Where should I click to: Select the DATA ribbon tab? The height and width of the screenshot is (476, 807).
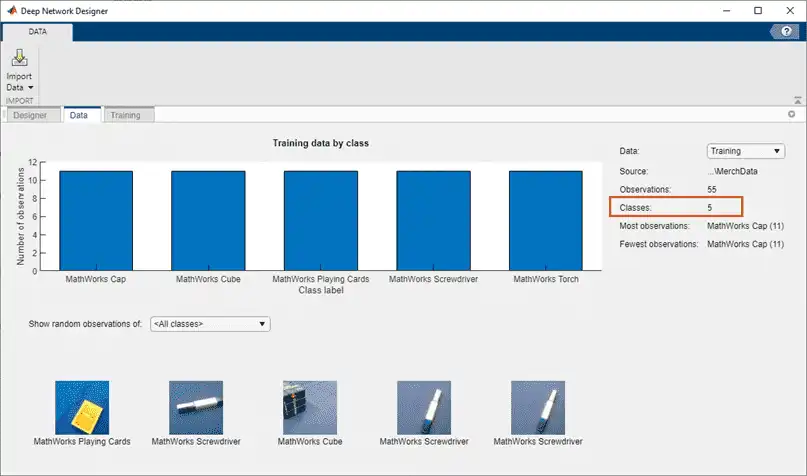click(38, 32)
